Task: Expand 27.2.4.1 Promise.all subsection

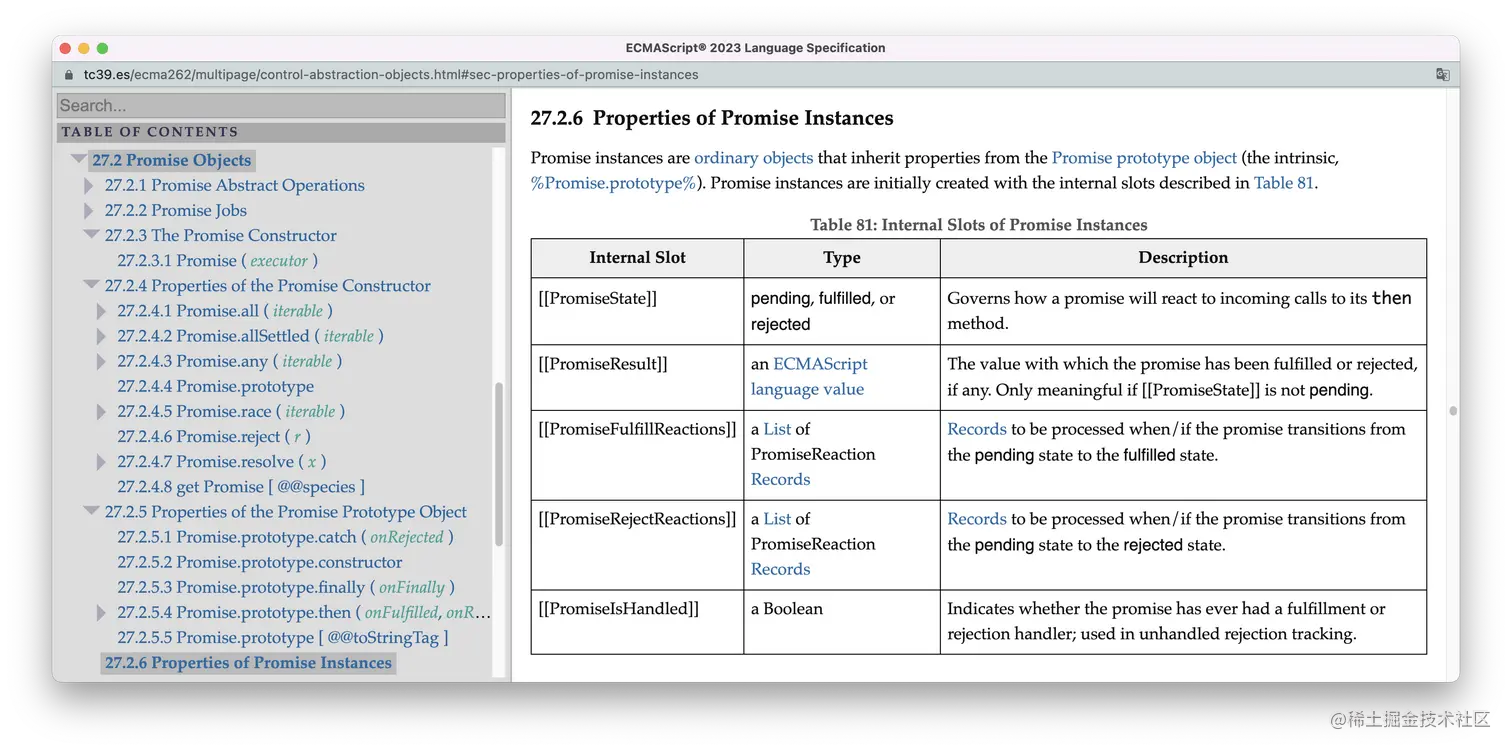Action: click(101, 310)
